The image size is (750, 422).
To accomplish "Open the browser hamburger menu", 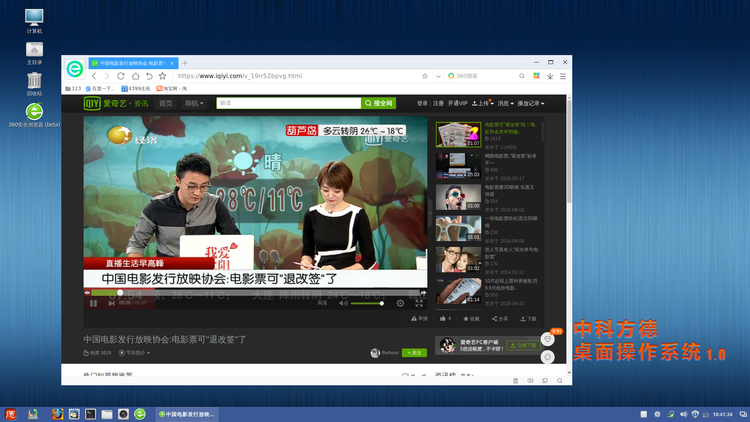I will (563, 76).
